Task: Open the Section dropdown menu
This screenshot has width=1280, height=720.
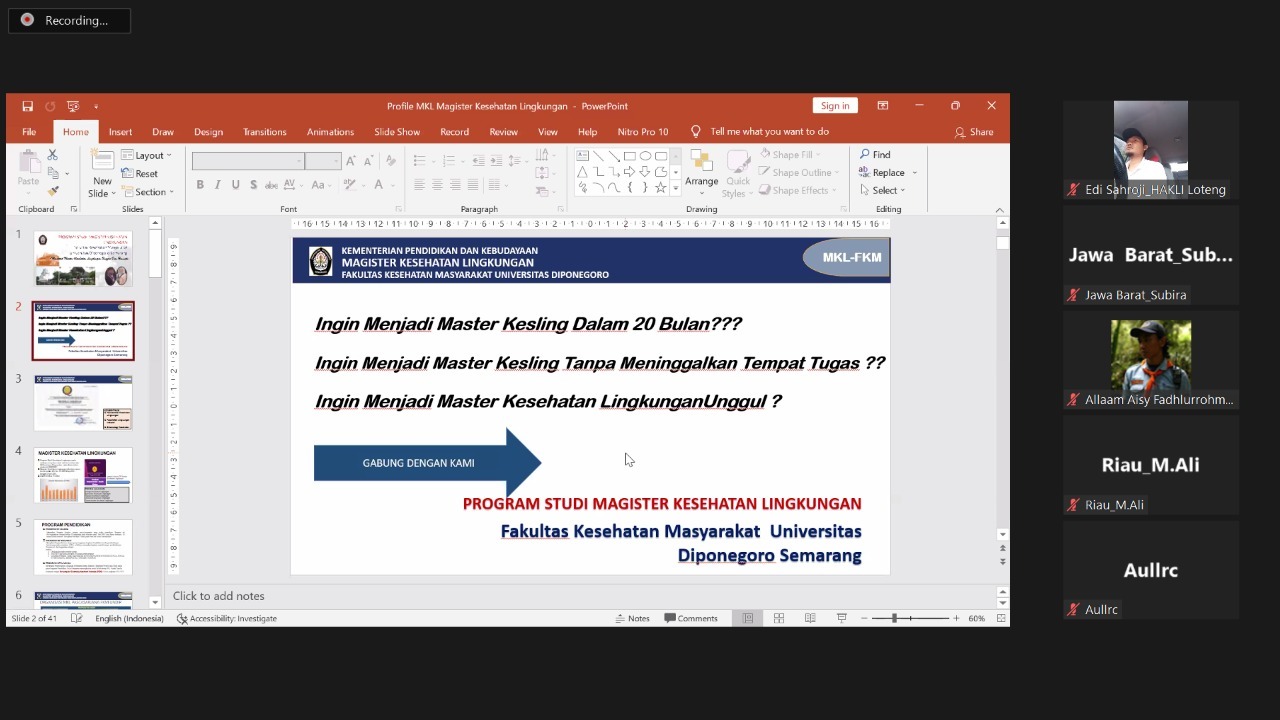Action: pyautogui.click(x=148, y=192)
